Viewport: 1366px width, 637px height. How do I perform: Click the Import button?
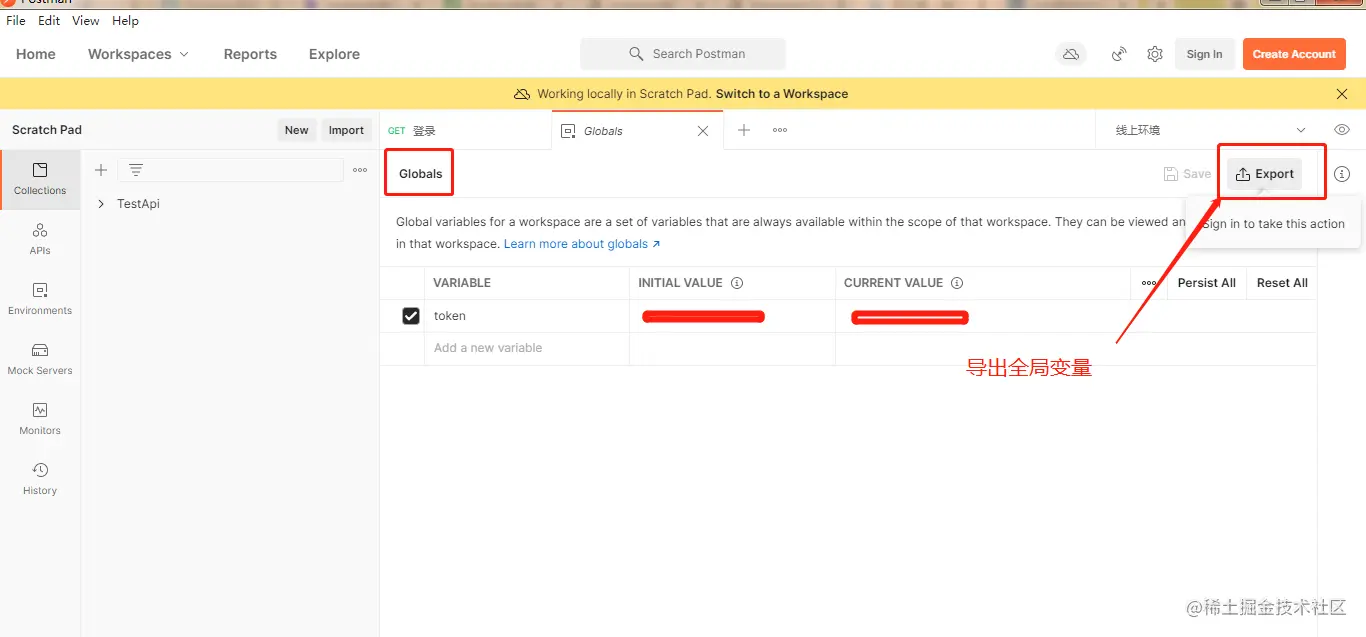pos(346,130)
